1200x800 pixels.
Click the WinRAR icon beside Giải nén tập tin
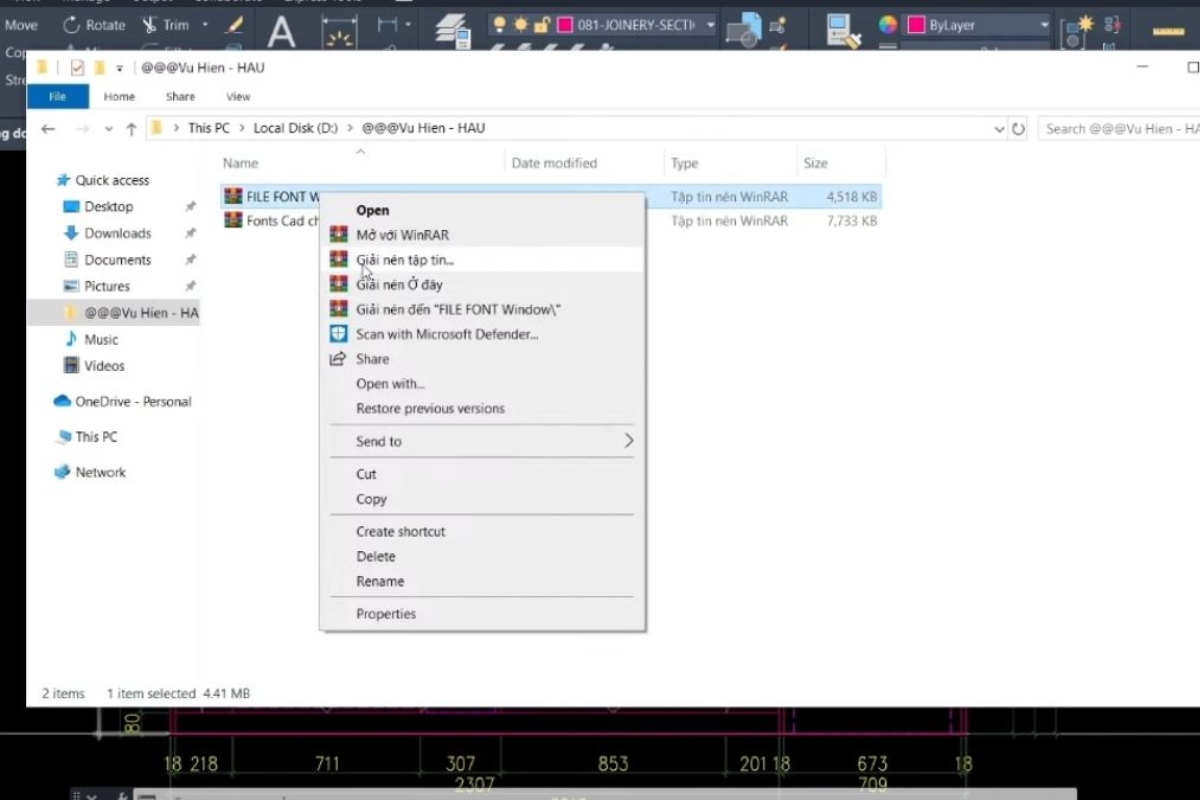click(339, 260)
